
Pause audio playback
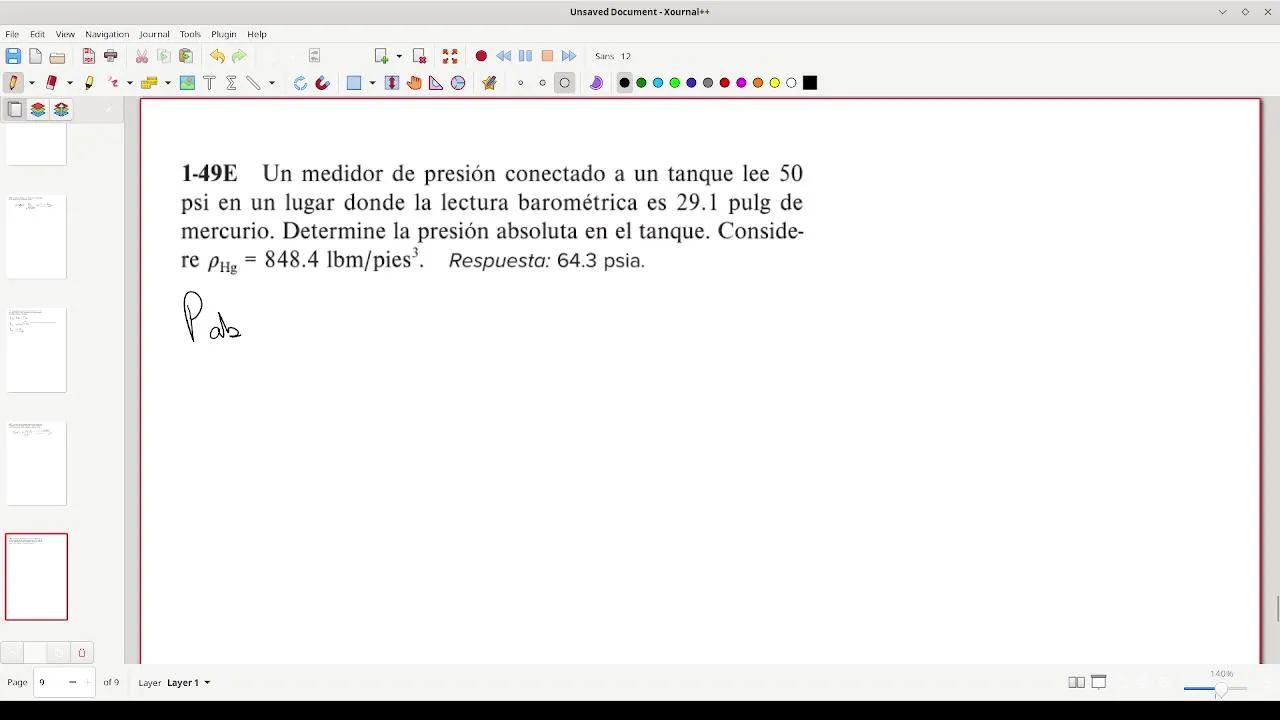pos(525,56)
